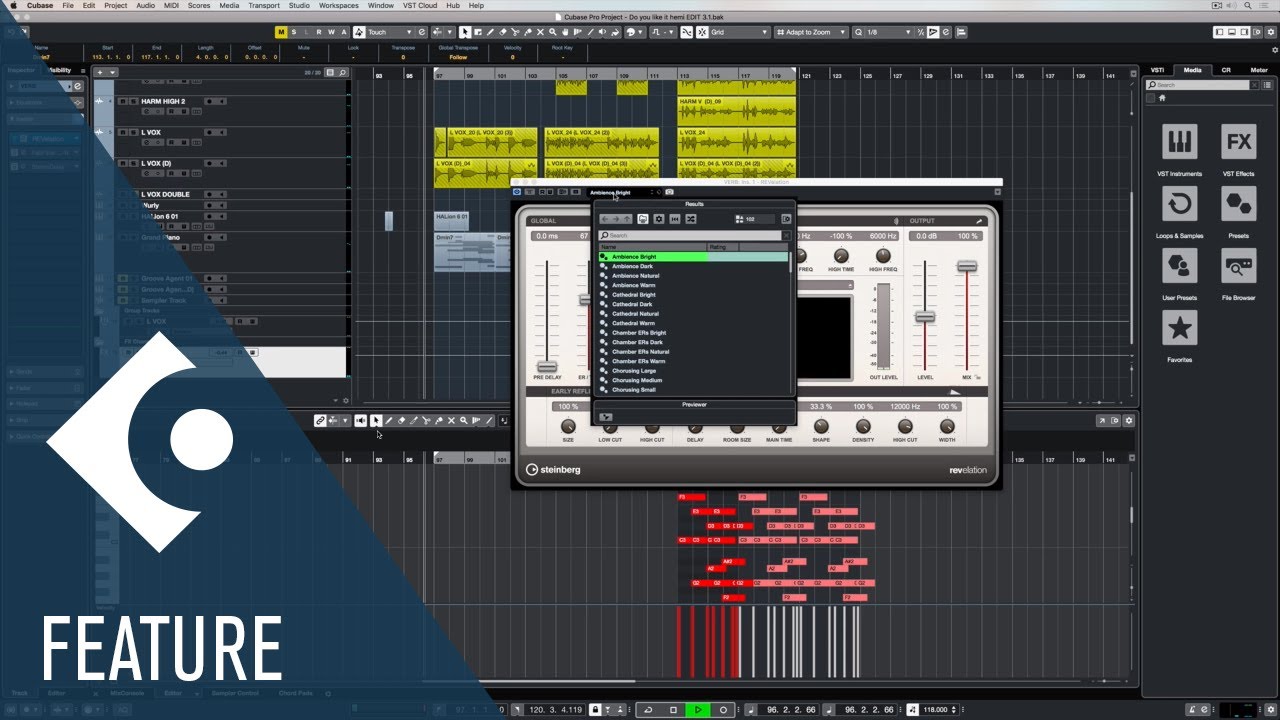1280x720 pixels.
Task: Select the key editor eraser tool
Action: [x=401, y=421]
